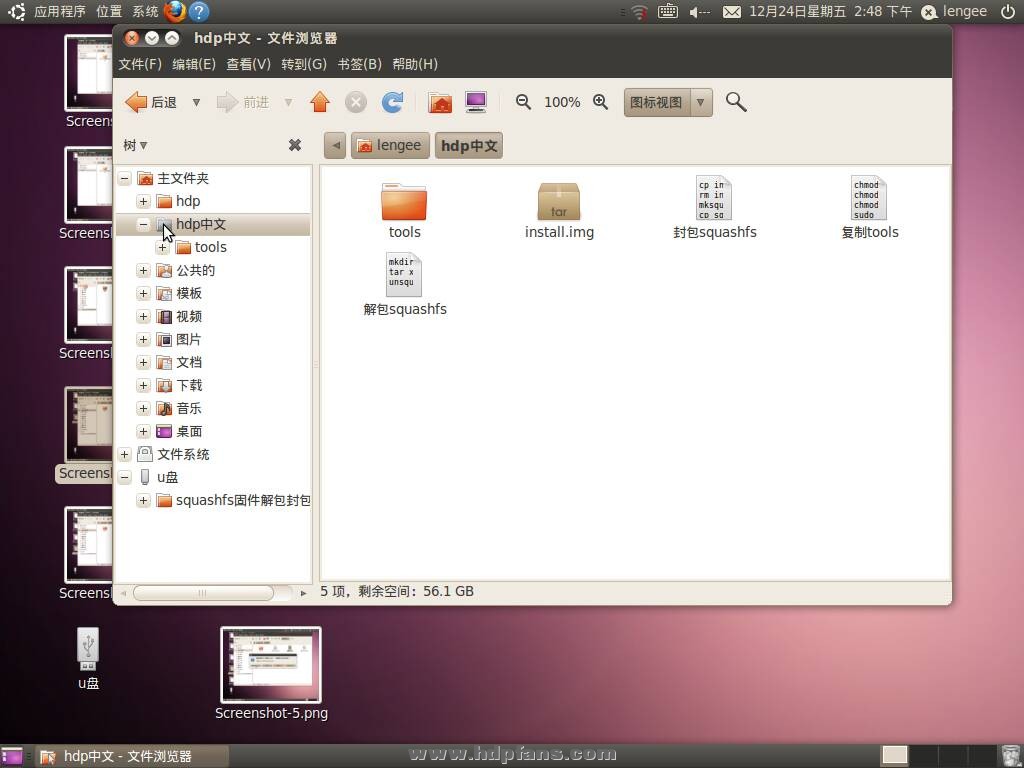1024x768 pixels.
Task: Expand the tools subfolder node in tree
Action: [x=163, y=248]
